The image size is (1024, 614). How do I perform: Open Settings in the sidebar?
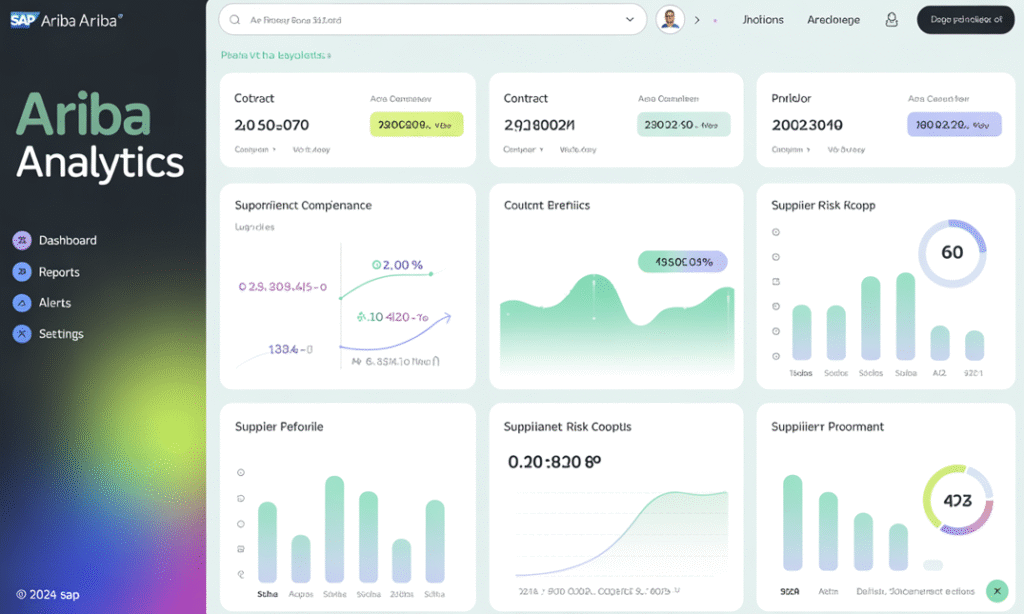(x=48, y=334)
